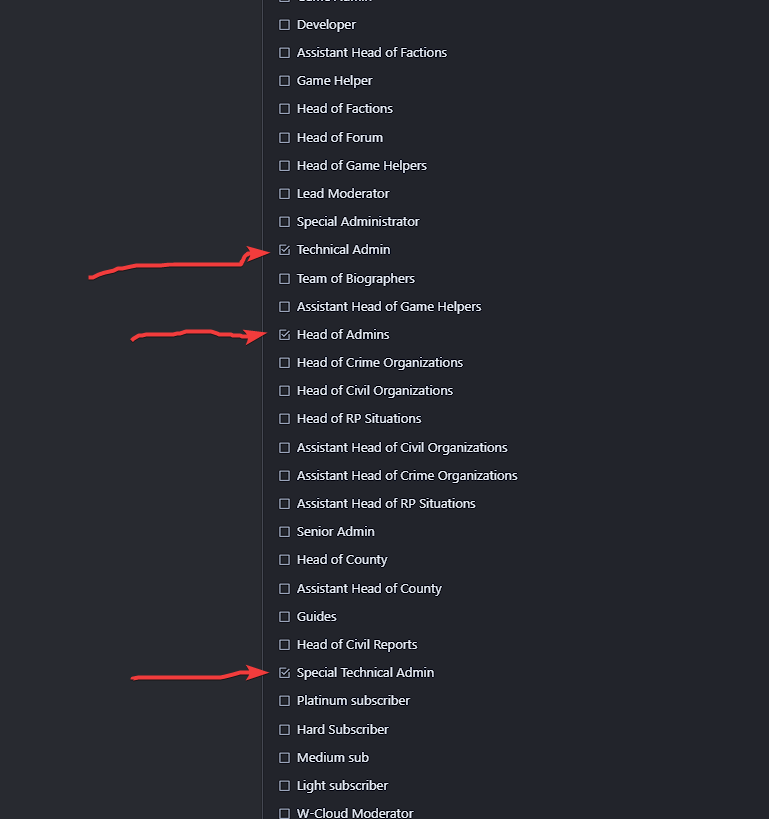This screenshot has height=819, width=769.
Task: Select the Head of Civil Reports checkbox
Action: click(285, 645)
